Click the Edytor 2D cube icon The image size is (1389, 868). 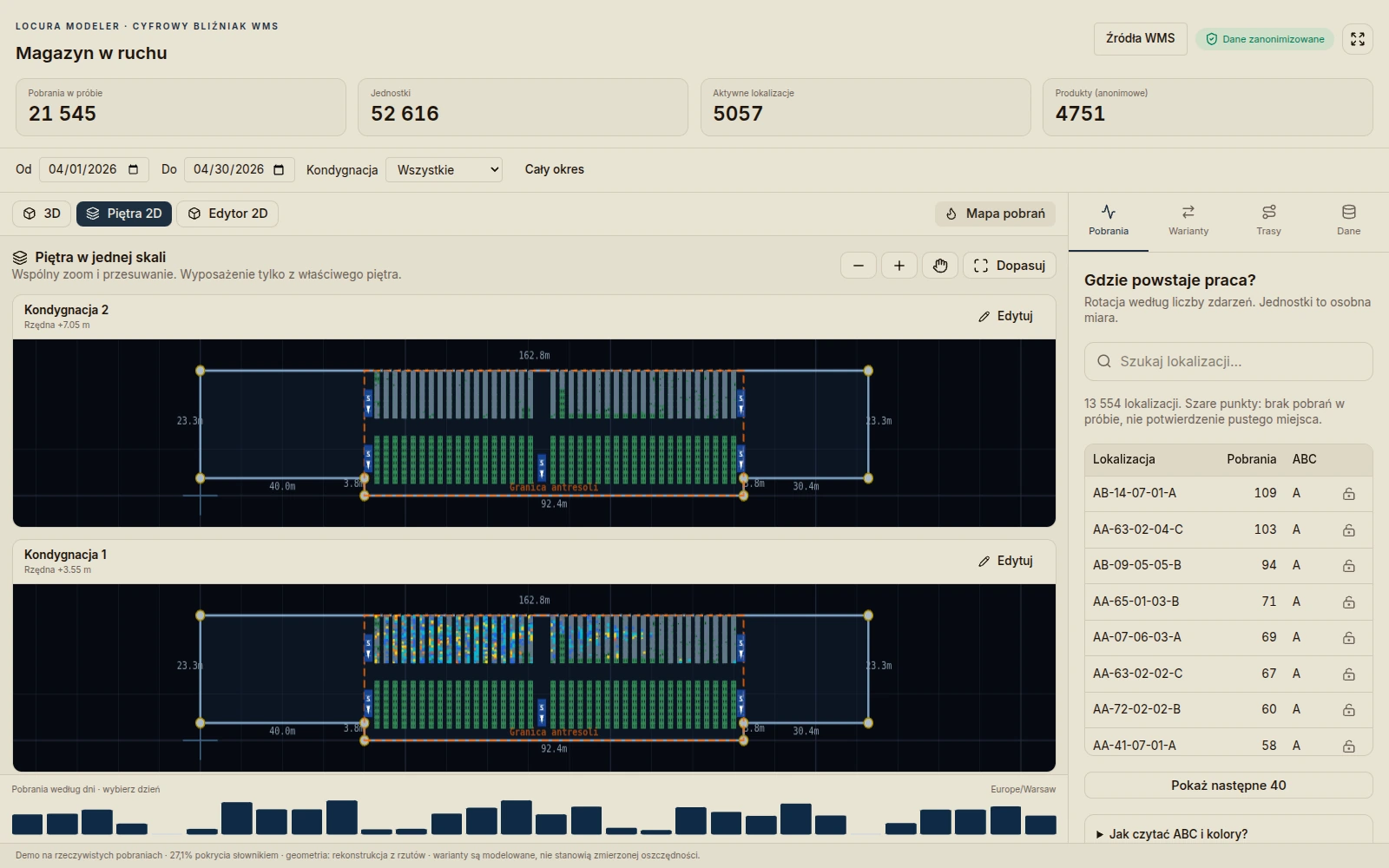194,214
